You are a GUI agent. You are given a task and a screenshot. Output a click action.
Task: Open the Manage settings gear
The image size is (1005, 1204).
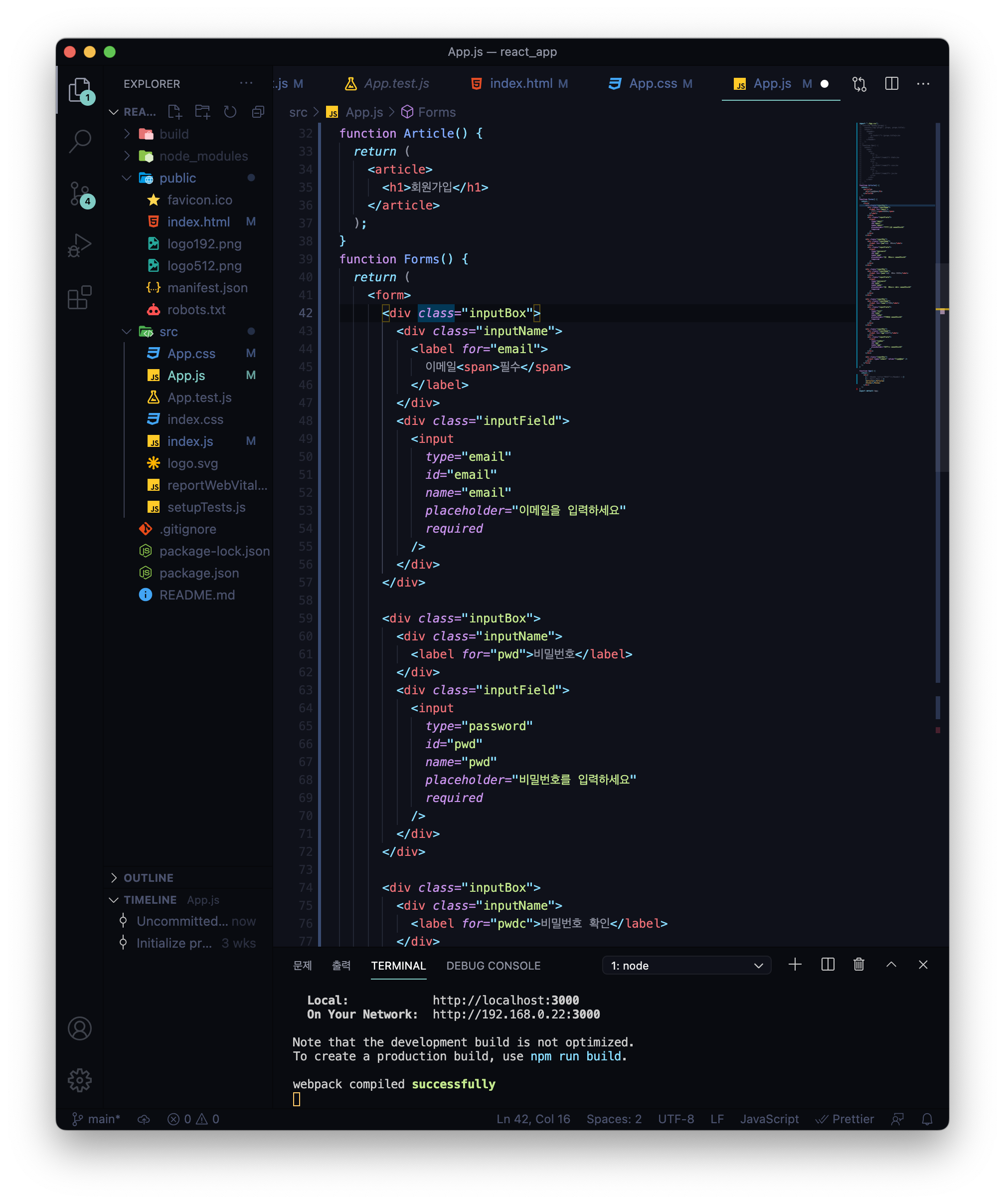coord(80,1080)
